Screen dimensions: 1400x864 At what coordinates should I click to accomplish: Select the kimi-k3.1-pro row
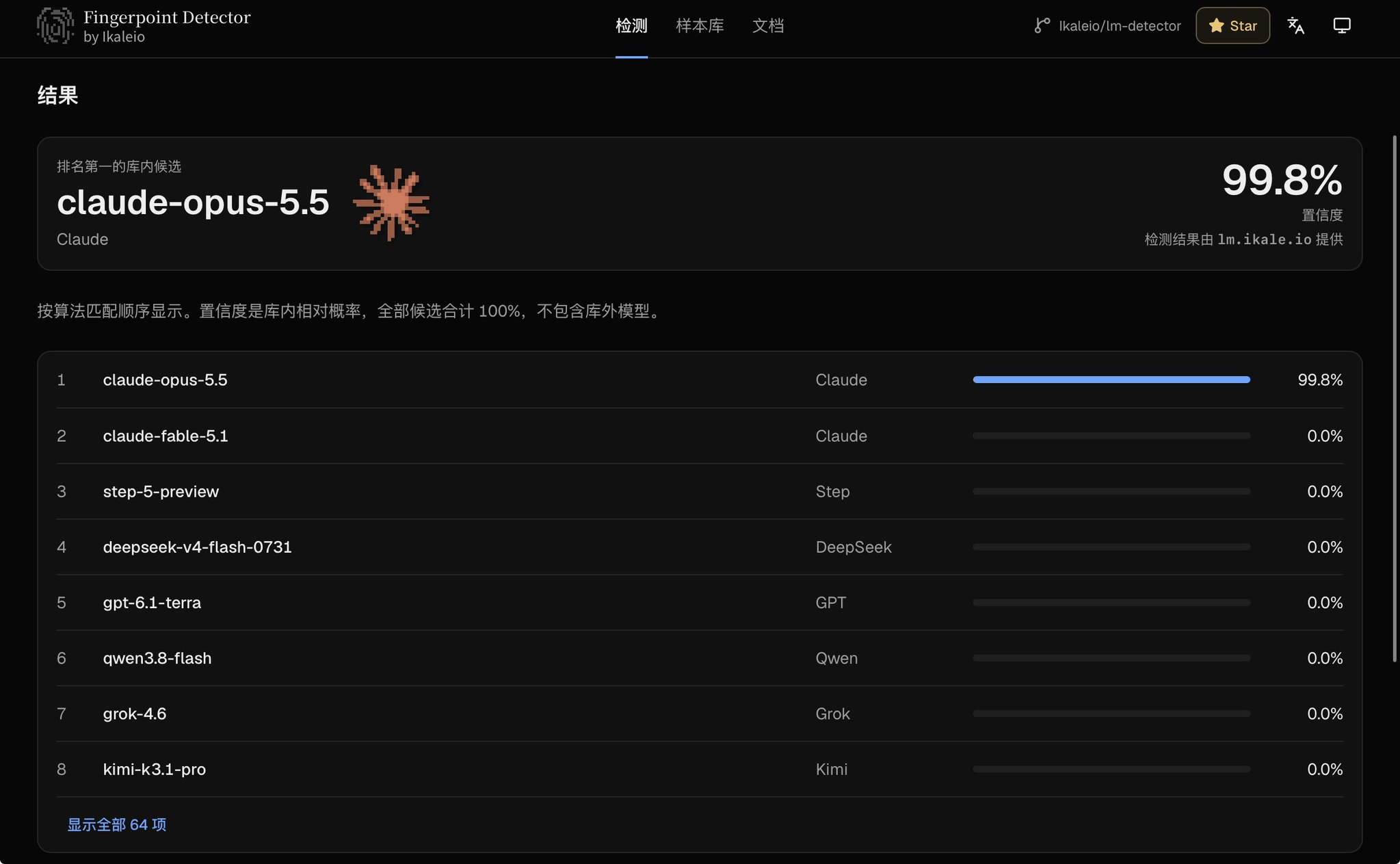coord(700,769)
